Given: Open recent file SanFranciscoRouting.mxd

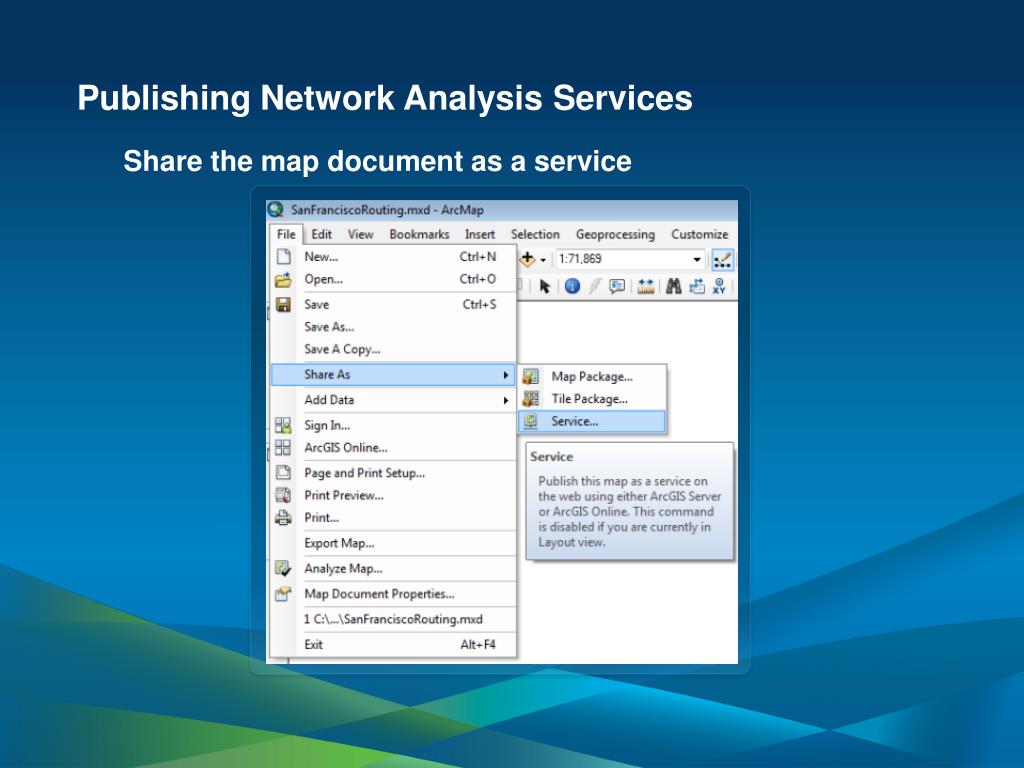Looking at the screenshot, I should click(x=393, y=619).
